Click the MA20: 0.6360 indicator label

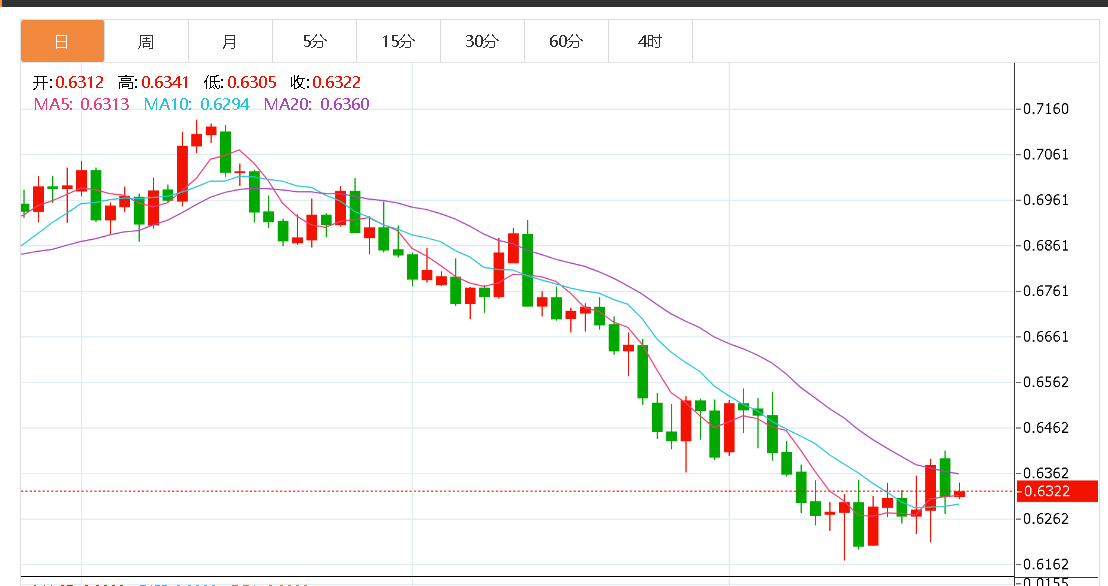click(317, 105)
